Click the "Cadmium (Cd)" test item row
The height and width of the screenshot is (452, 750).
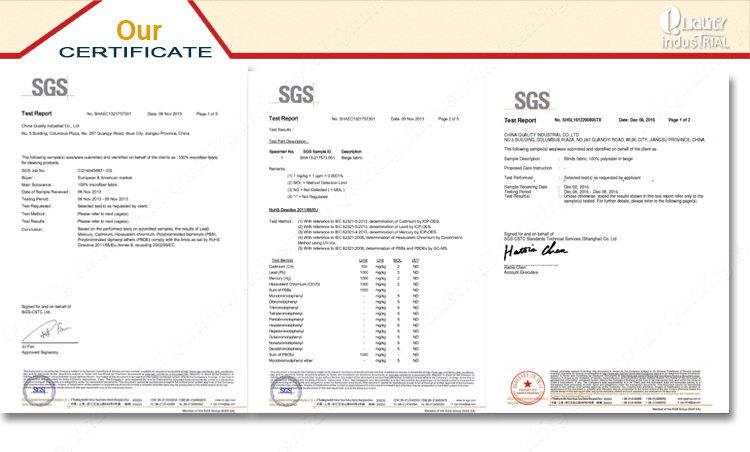[344, 266]
